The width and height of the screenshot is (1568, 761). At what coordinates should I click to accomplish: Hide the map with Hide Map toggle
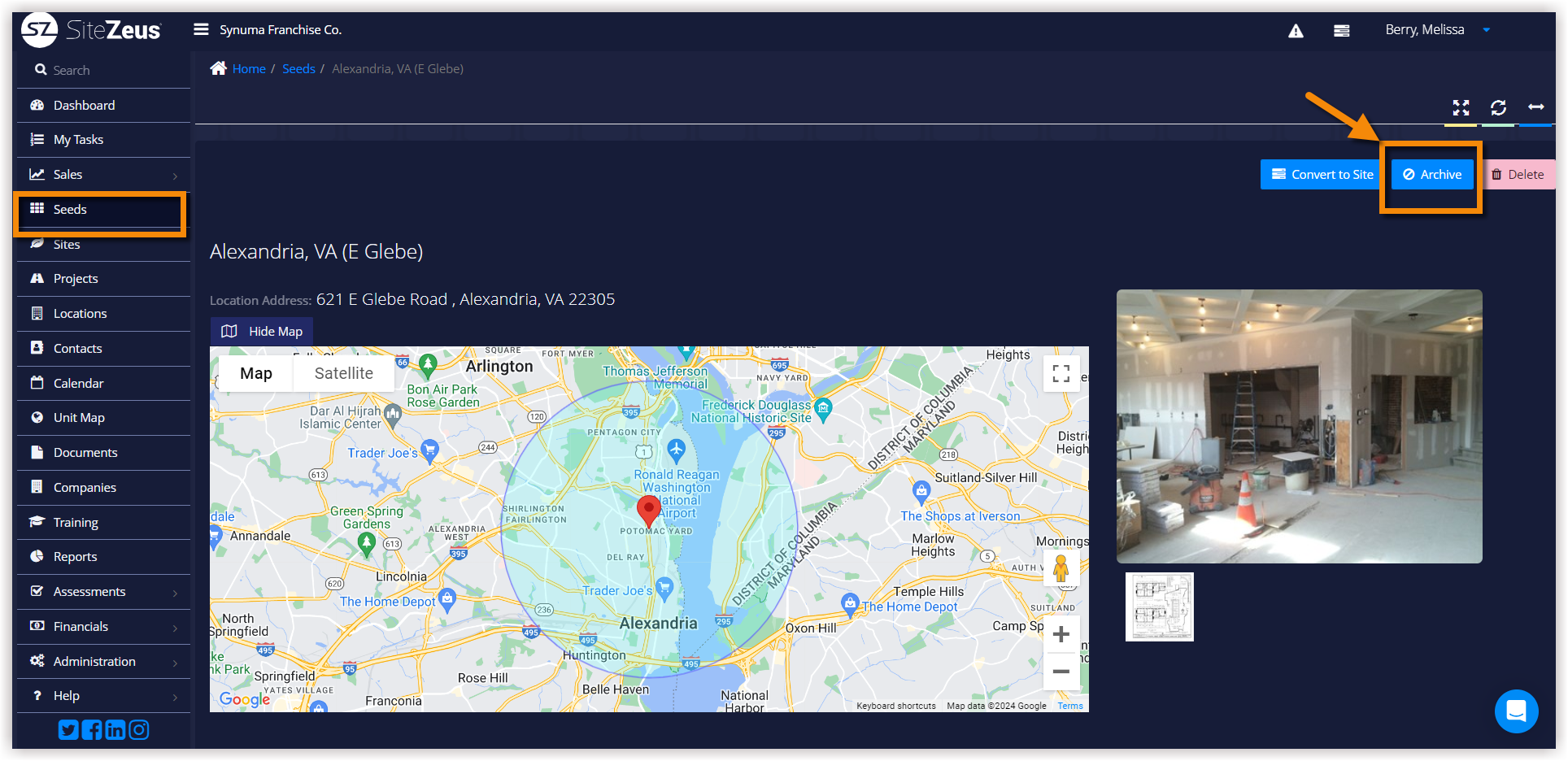pyautogui.click(x=262, y=332)
